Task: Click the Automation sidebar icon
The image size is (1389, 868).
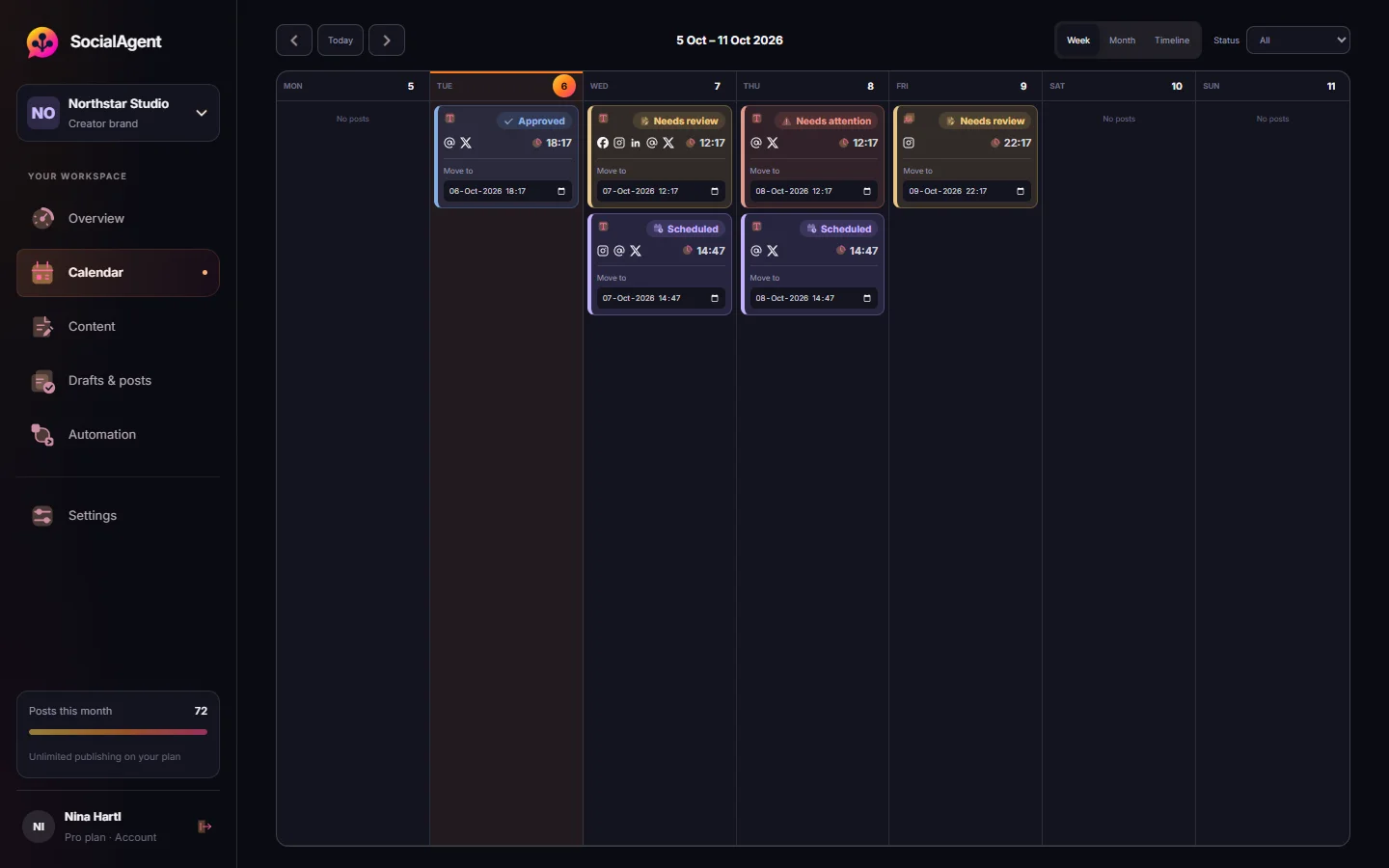Action: (x=42, y=435)
